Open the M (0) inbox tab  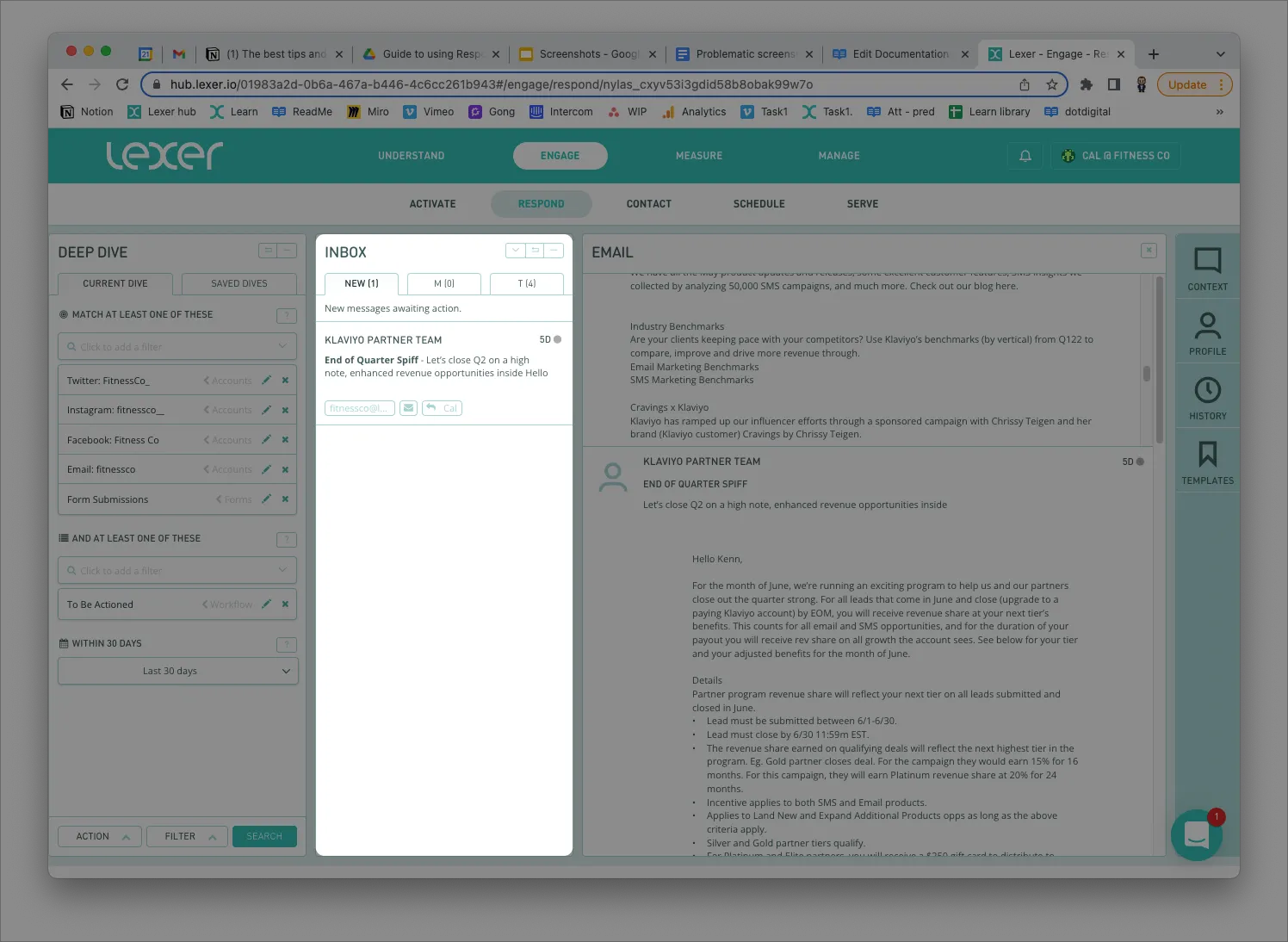click(x=444, y=283)
